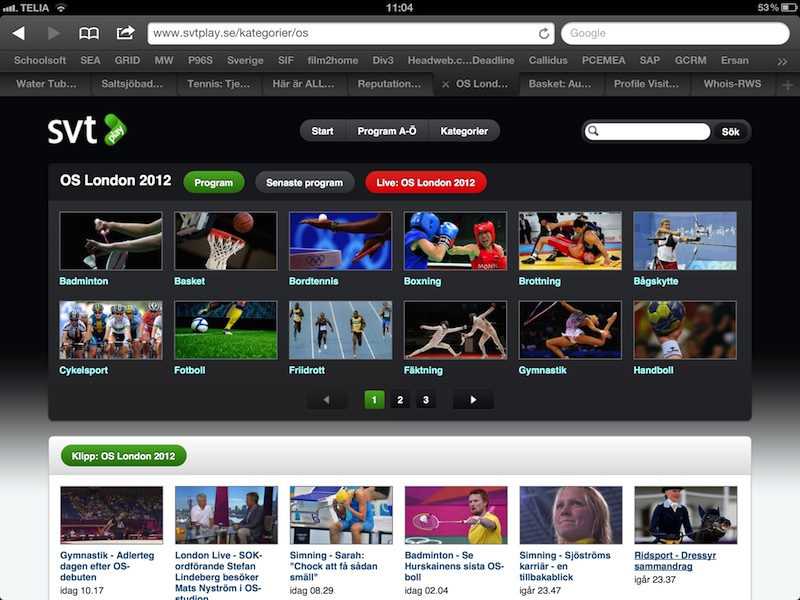Open Simning - Sarah clip link
Viewport: 800px width, 600px height.
pyautogui.click(x=334, y=566)
